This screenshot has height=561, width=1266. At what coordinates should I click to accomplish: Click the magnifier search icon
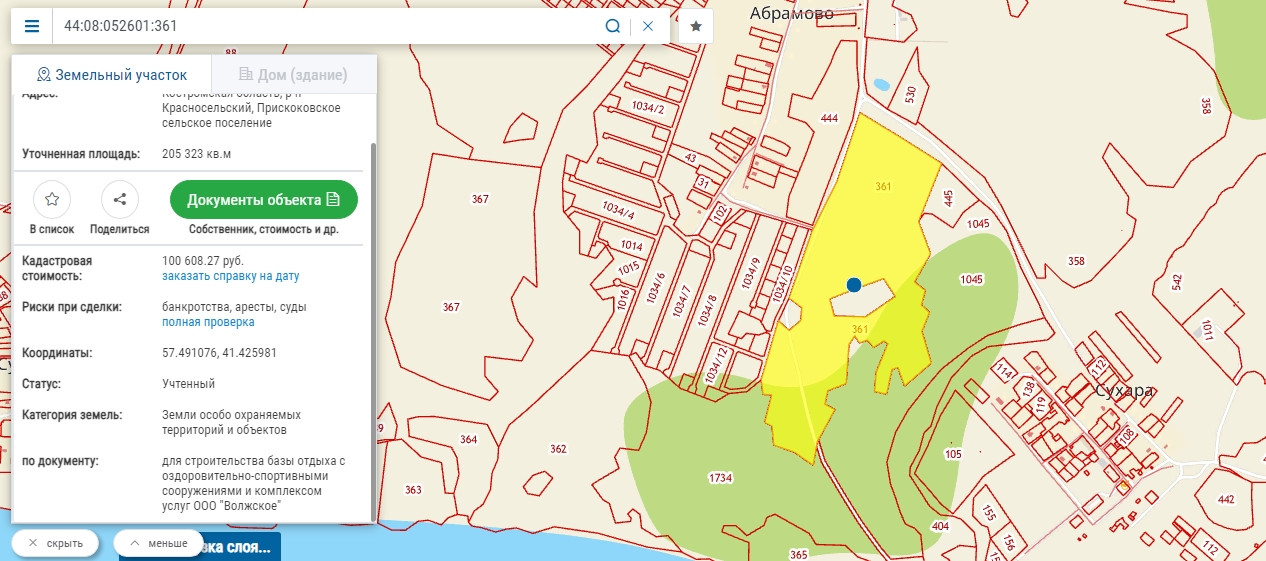(613, 26)
